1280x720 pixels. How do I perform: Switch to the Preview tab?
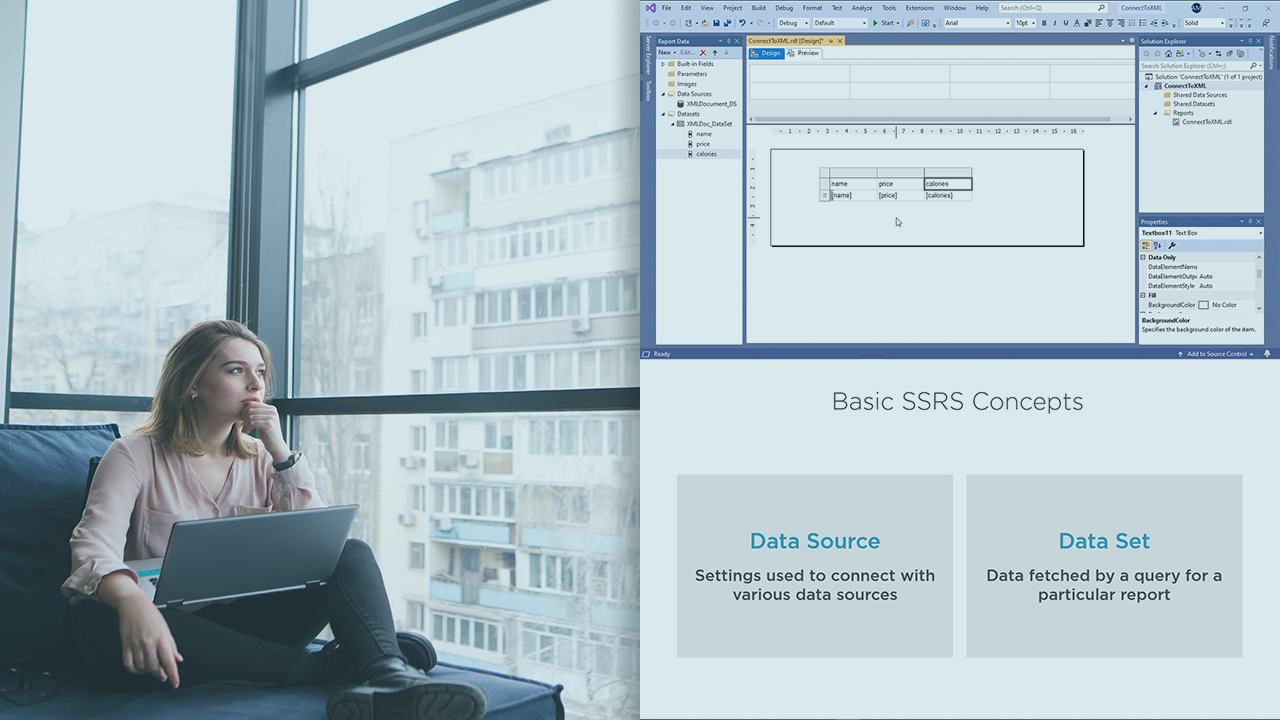coord(804,53)
